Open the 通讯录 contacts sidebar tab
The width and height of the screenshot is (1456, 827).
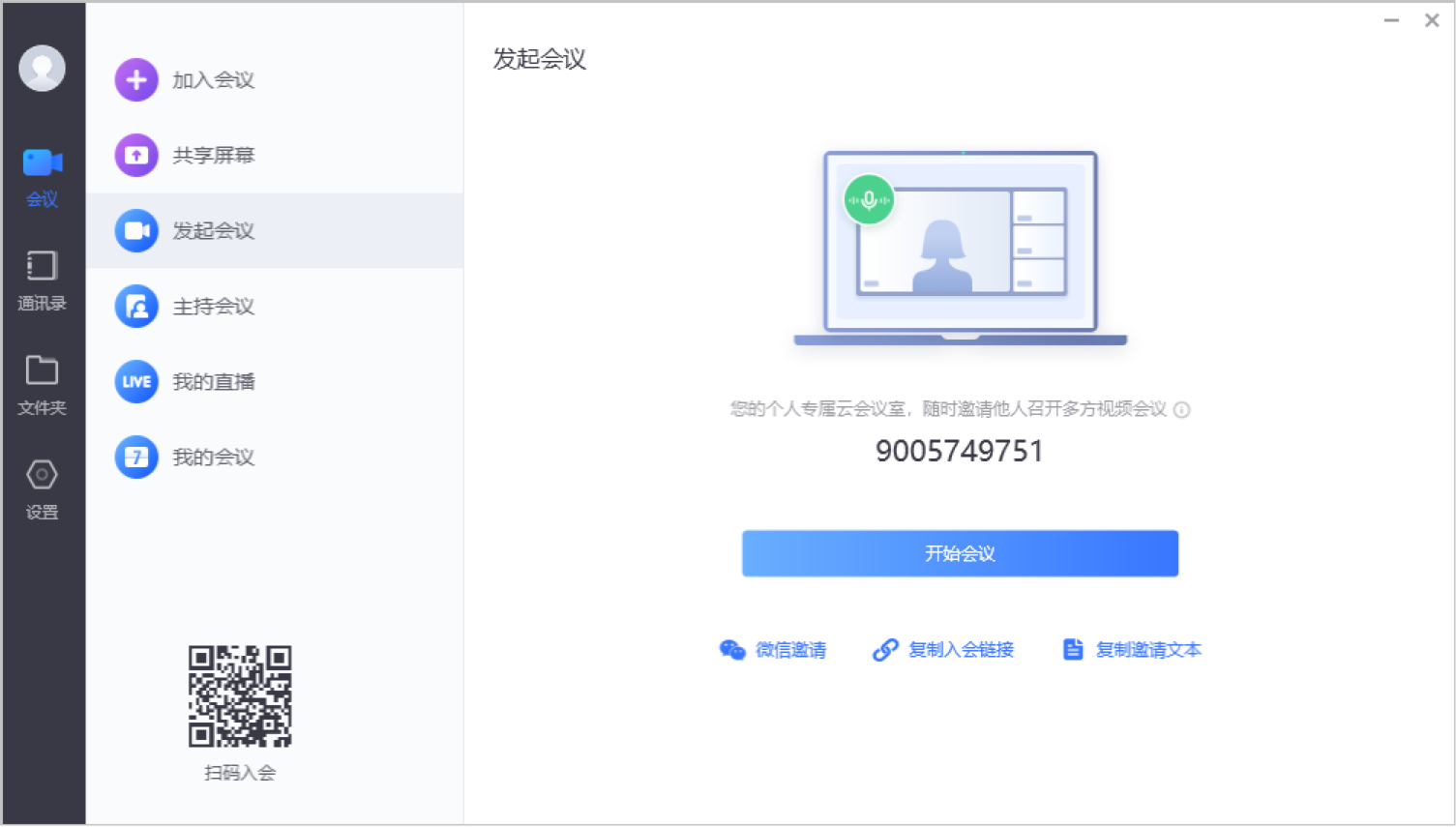[43, 281]
